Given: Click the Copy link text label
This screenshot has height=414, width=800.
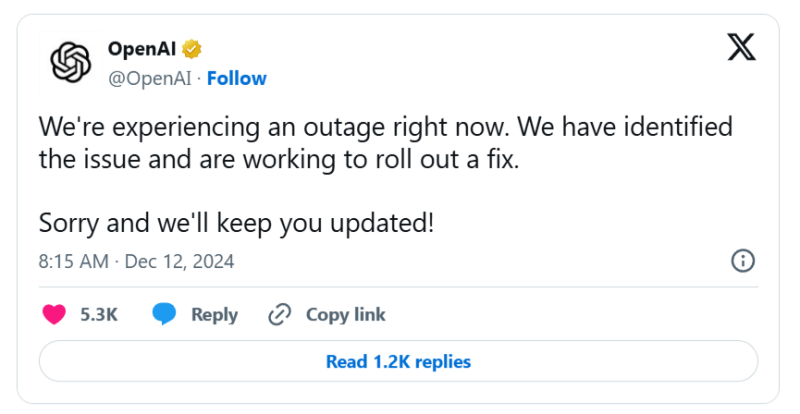Looking at the screenshot, I should click(x=345, y=314).
